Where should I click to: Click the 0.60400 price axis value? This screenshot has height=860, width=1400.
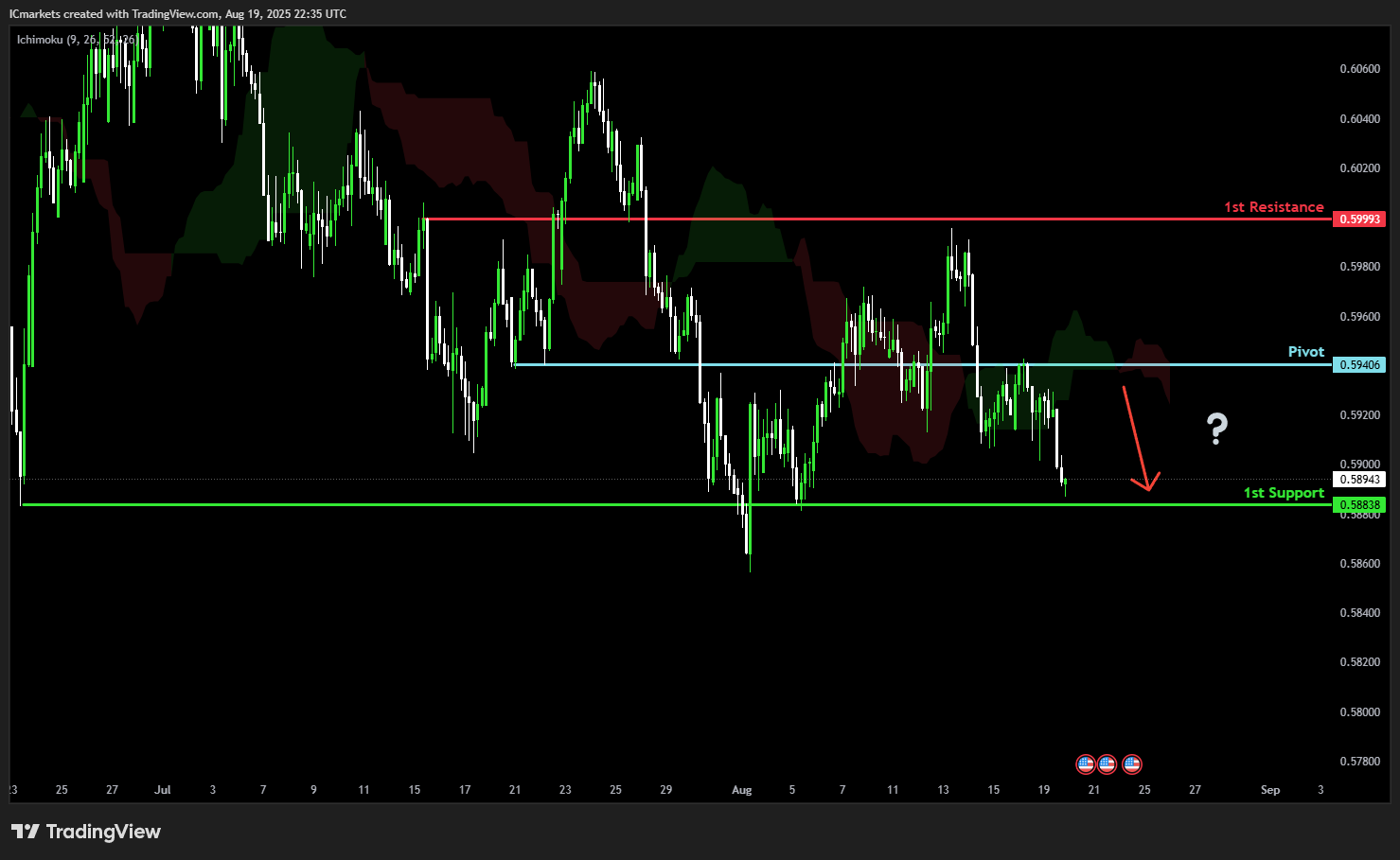tap(1359, 119)
